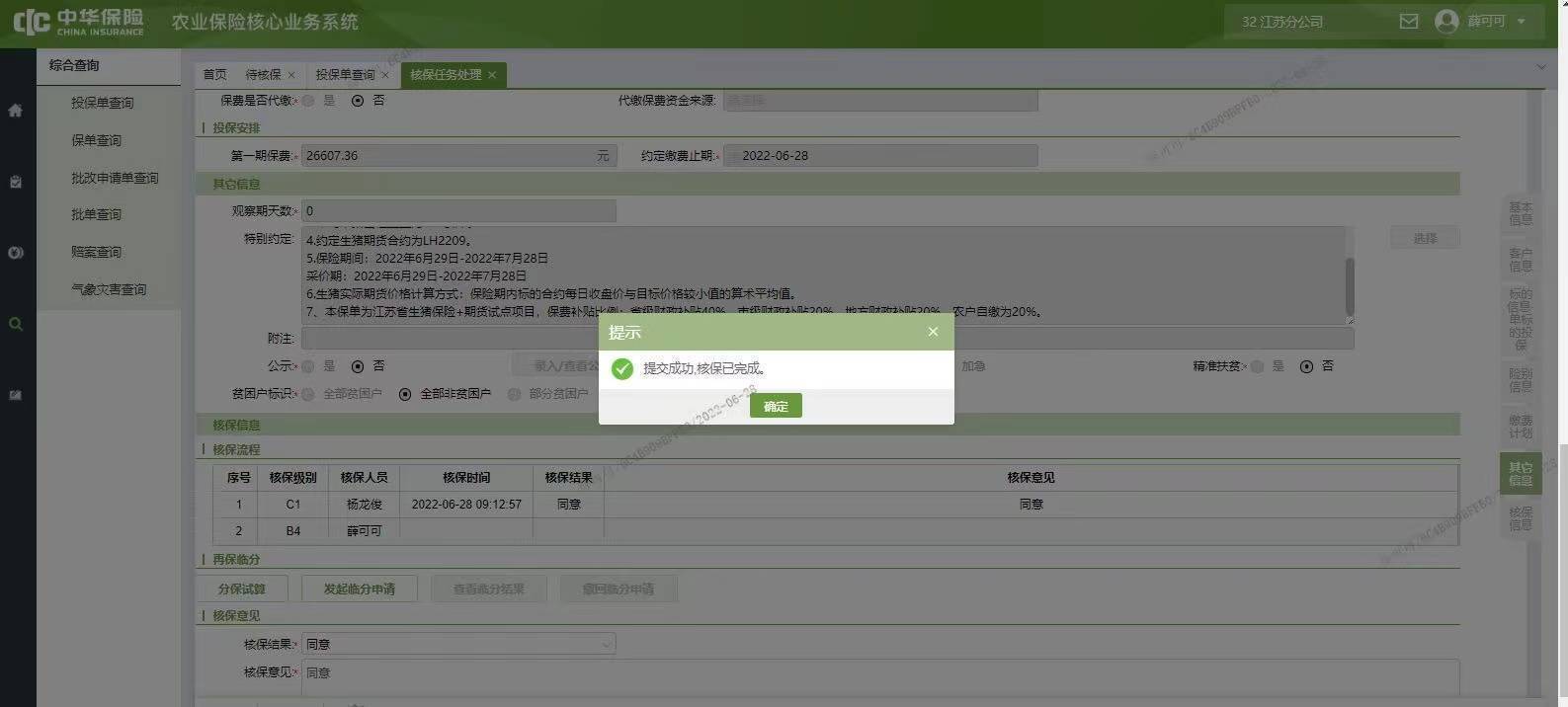Click the yuan currency icon in sidebar
The image size is (1568, 707).
click(x=15, y=253)
